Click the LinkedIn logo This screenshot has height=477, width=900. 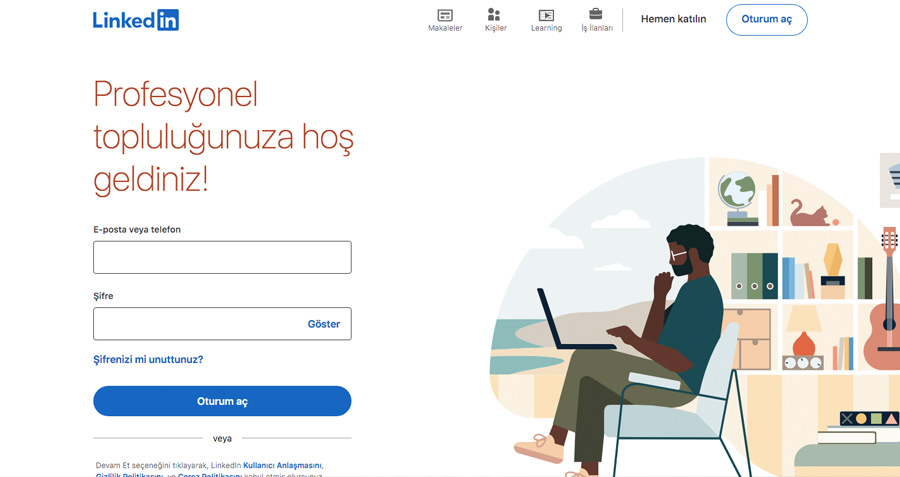(135, 20)
